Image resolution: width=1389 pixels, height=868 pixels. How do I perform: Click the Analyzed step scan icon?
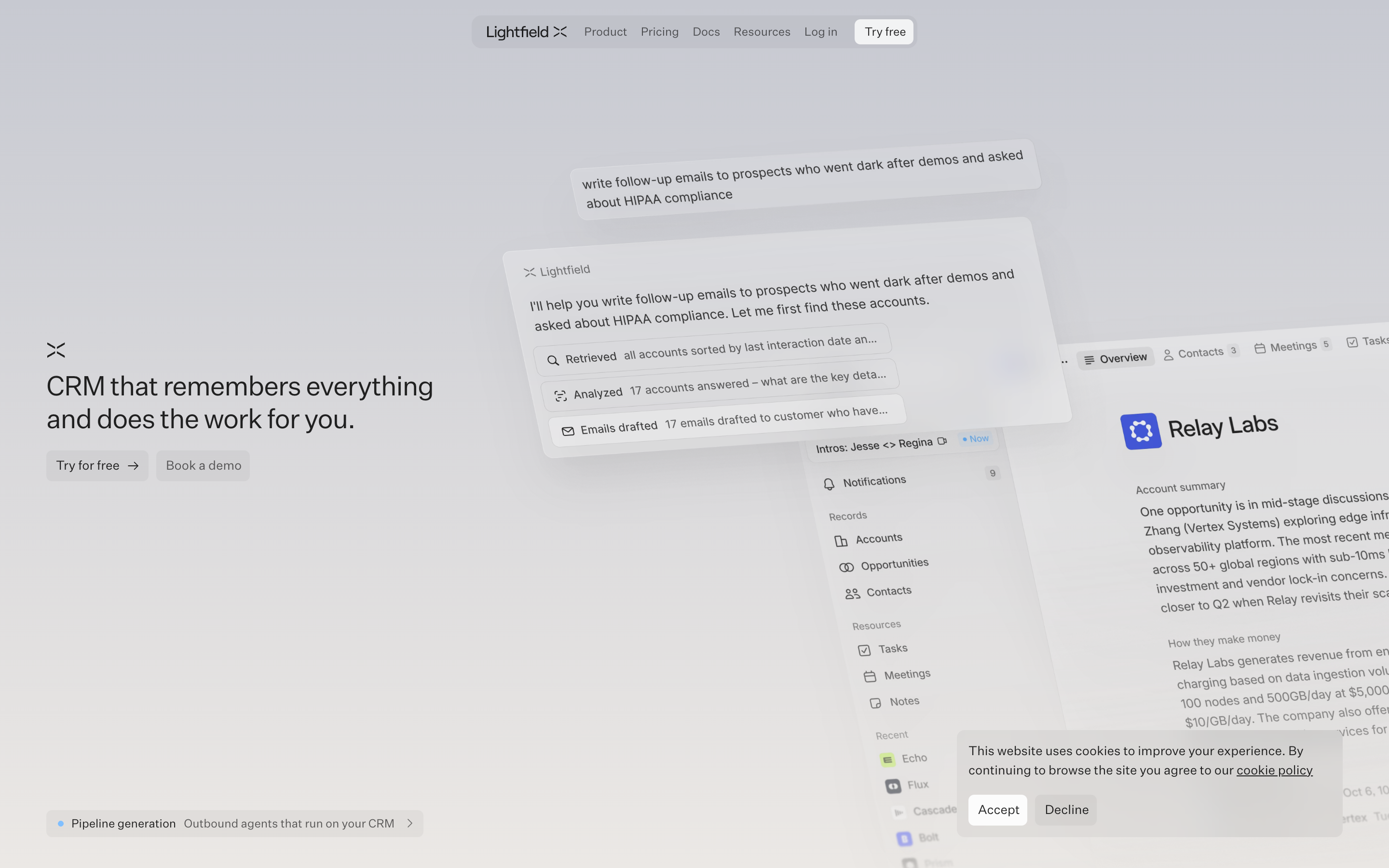tap(560, 395)
